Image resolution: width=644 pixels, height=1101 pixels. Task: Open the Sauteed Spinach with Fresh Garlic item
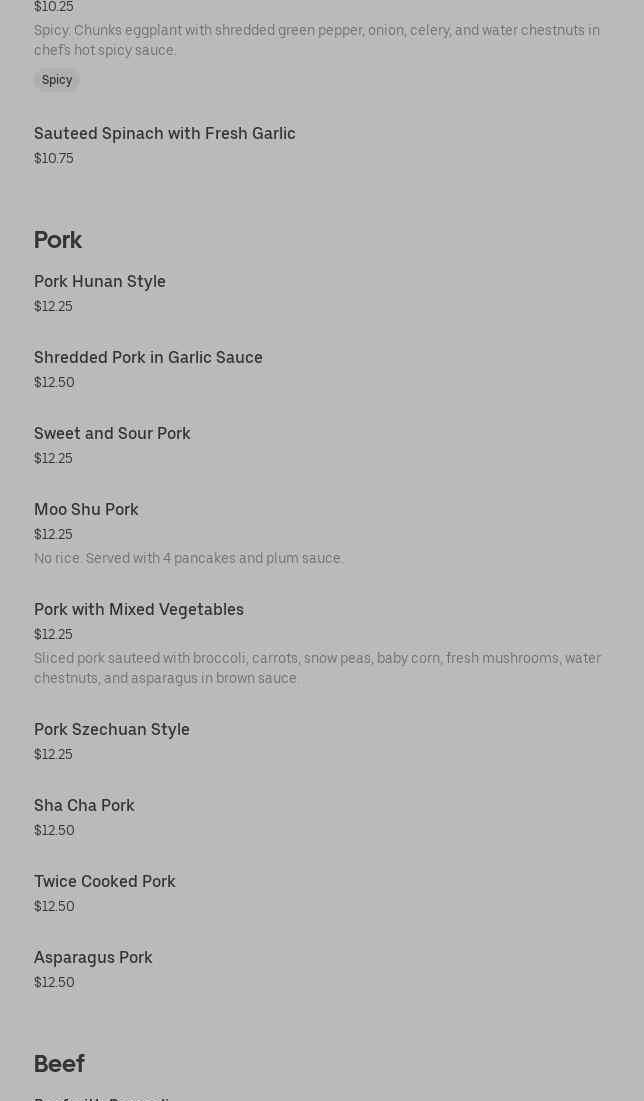165,134
